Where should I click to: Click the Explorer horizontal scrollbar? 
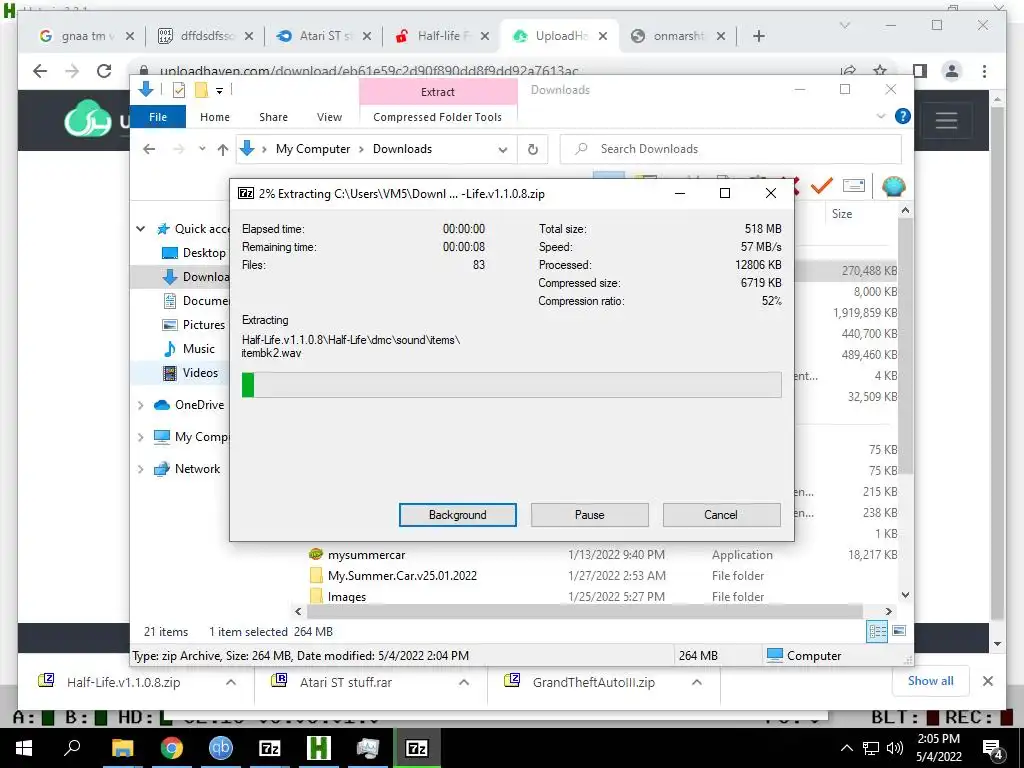[584, 612]
